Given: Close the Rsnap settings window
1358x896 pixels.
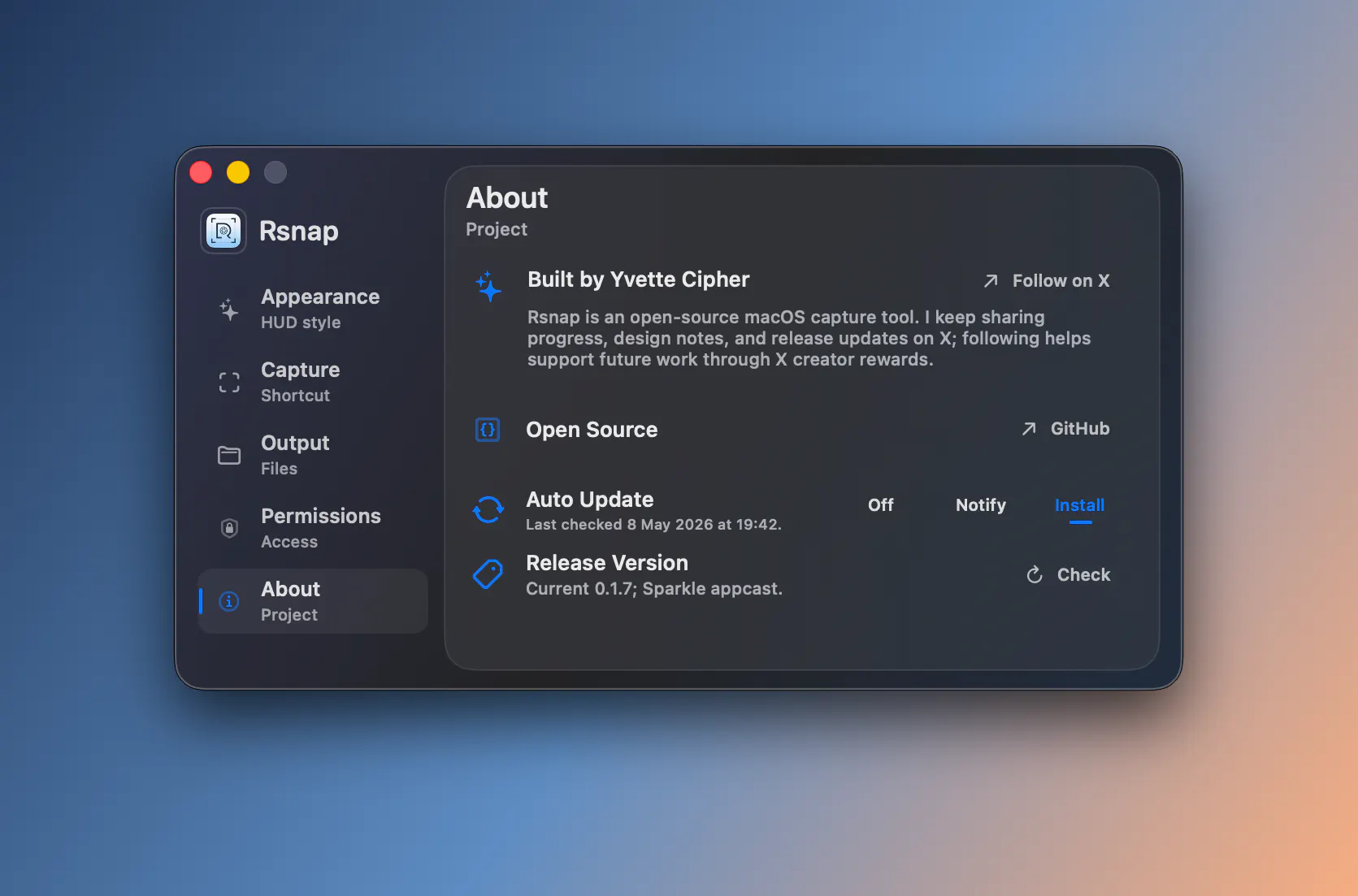Looking at the screenshot, I should 201,172.
